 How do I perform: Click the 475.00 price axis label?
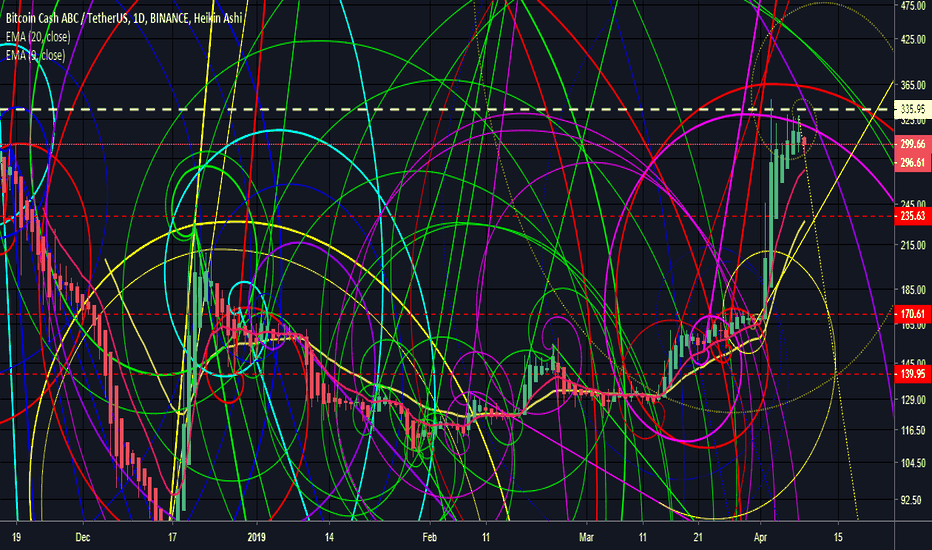coord(913,6)
